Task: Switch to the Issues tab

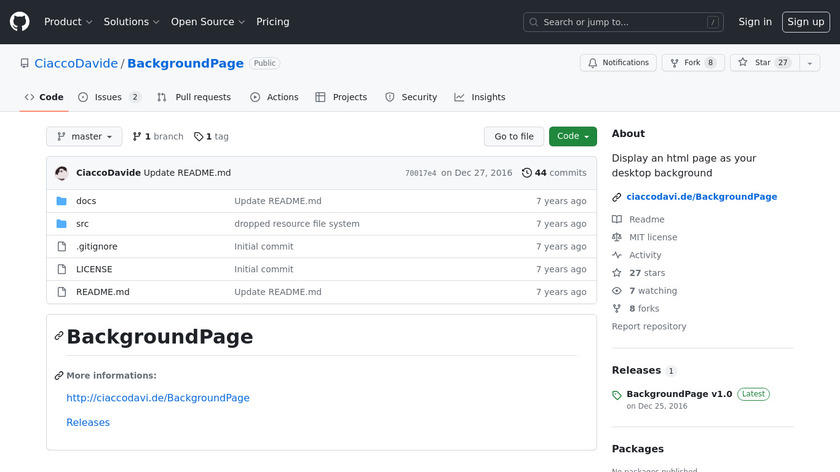Action: tap(109, 97)
